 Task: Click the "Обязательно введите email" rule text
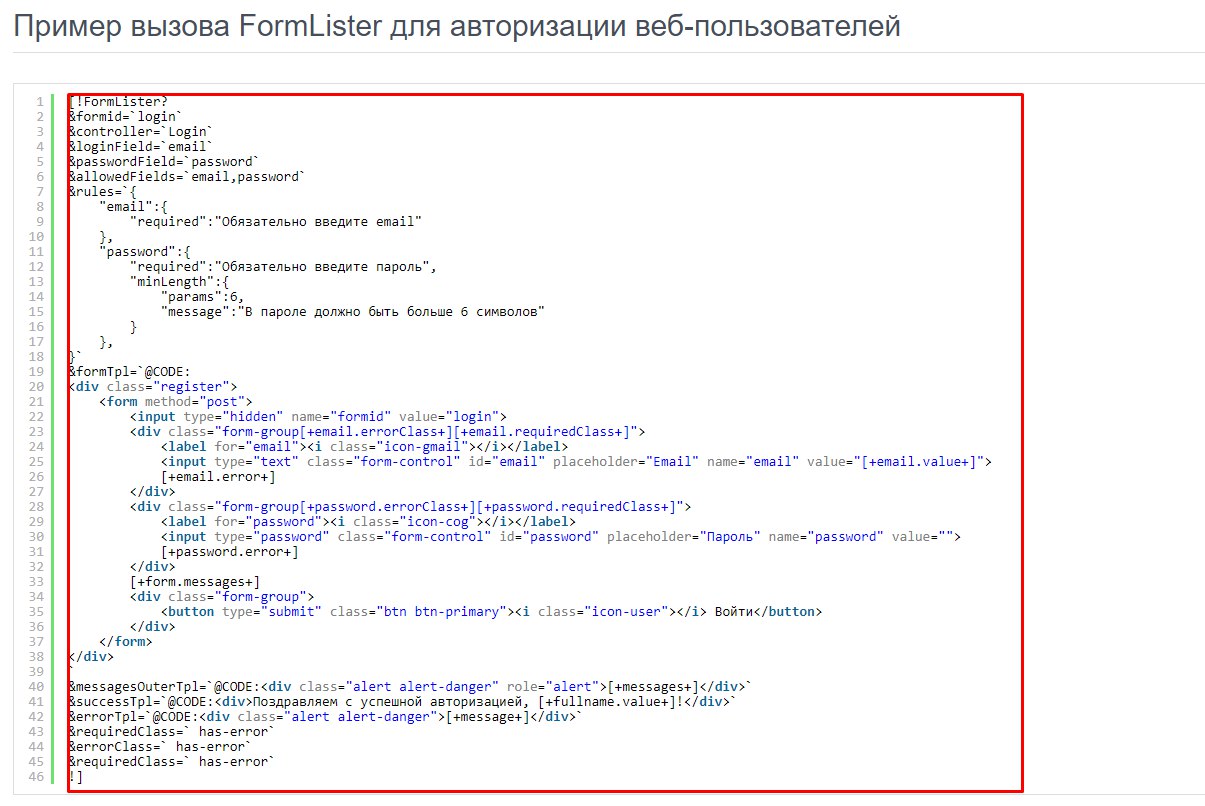point(318,221)
